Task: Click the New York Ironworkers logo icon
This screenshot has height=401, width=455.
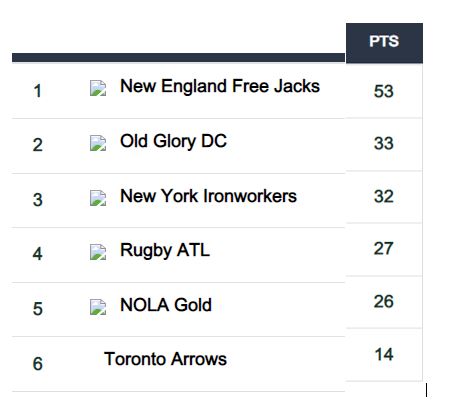Action: pyautogui.click(x=98, y=198)
